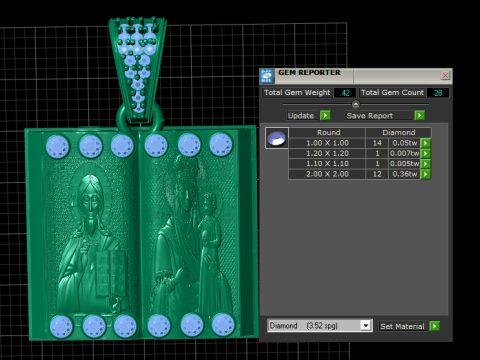This screenshot has height=360, width=480.
Task: Click the 'Total Gem Count' label
Action: (x=392, y=93)
